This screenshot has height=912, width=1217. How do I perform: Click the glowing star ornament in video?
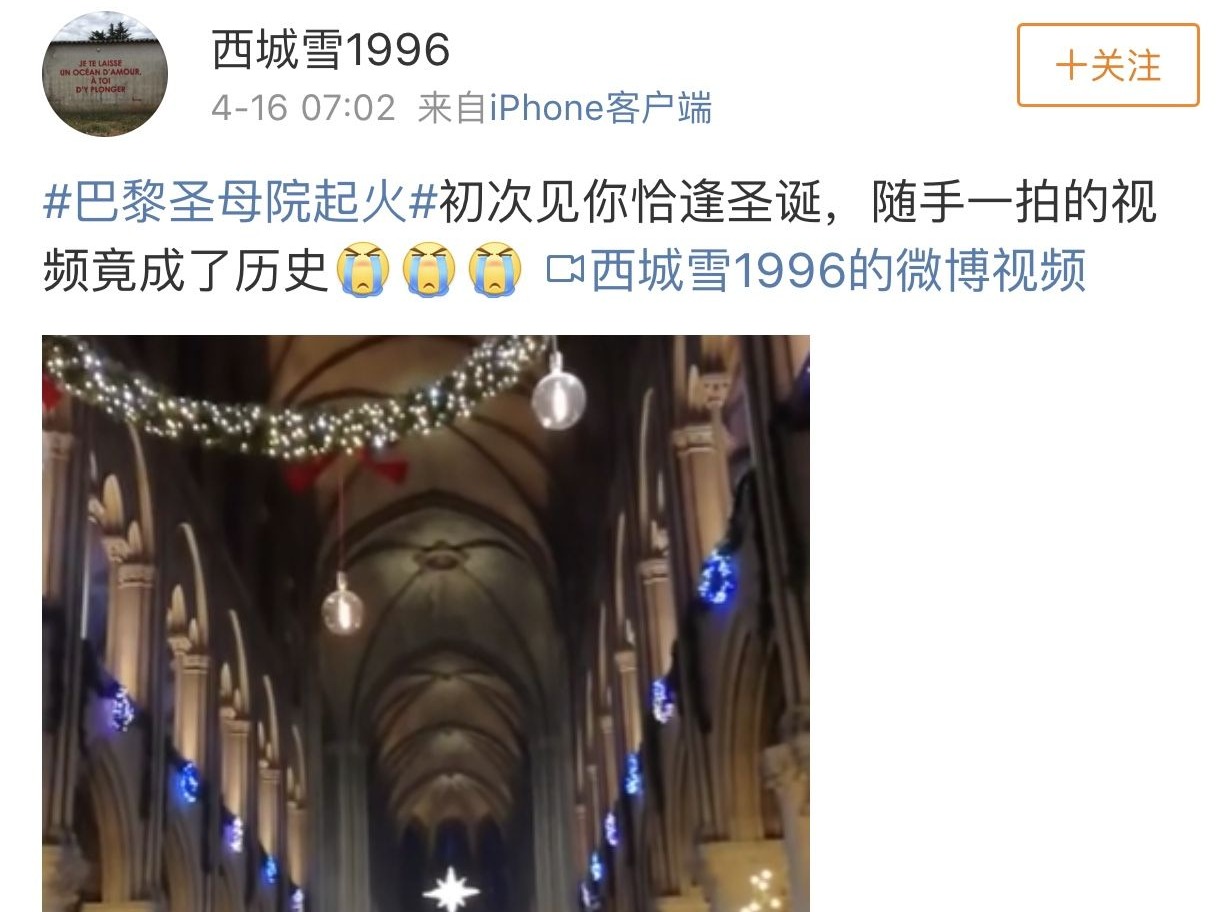pyautogui.click(x=451, y=888)
